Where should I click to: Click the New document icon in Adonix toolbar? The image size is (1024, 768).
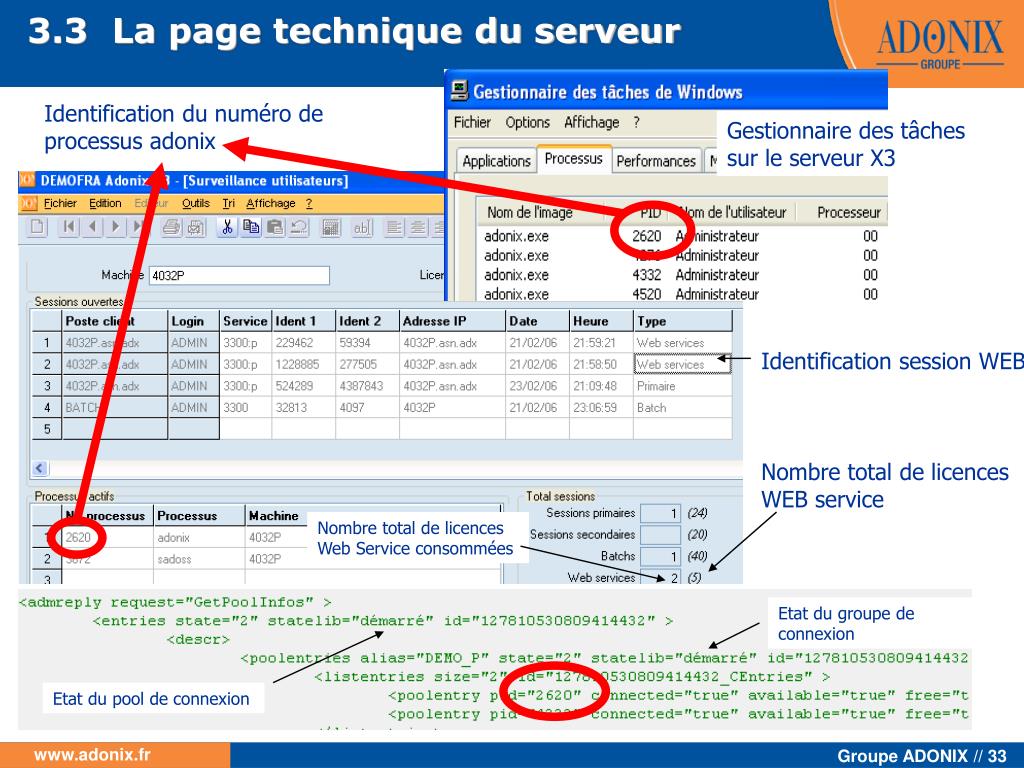(38, 227)
